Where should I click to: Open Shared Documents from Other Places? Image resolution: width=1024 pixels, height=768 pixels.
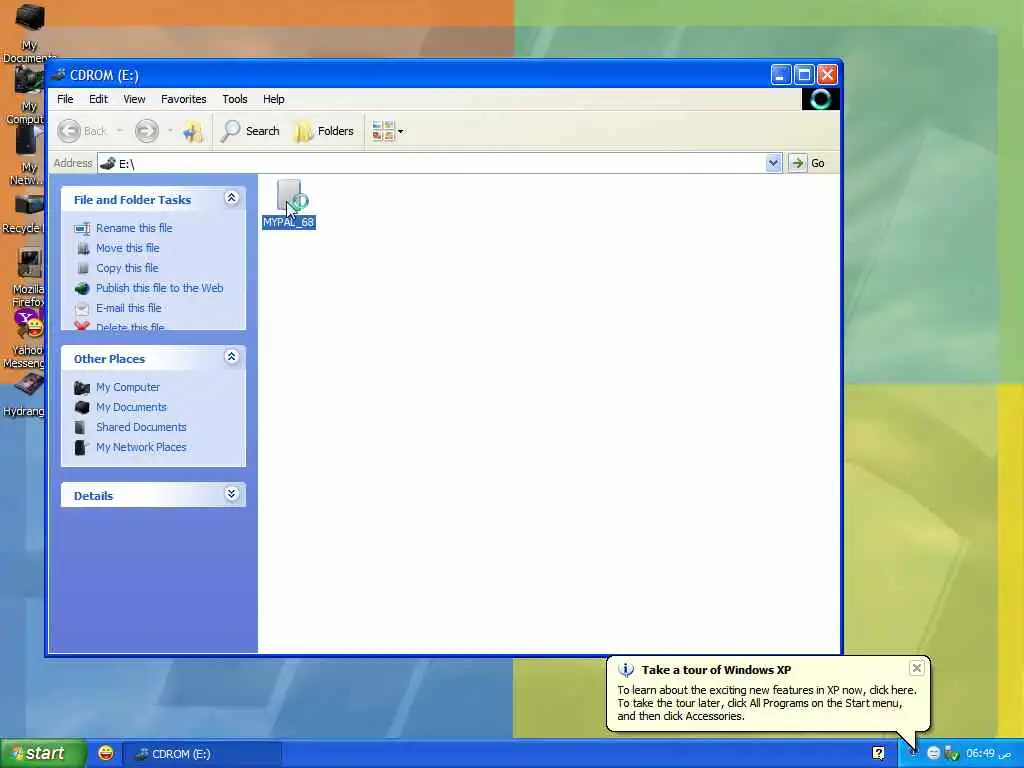click(141, 427)
